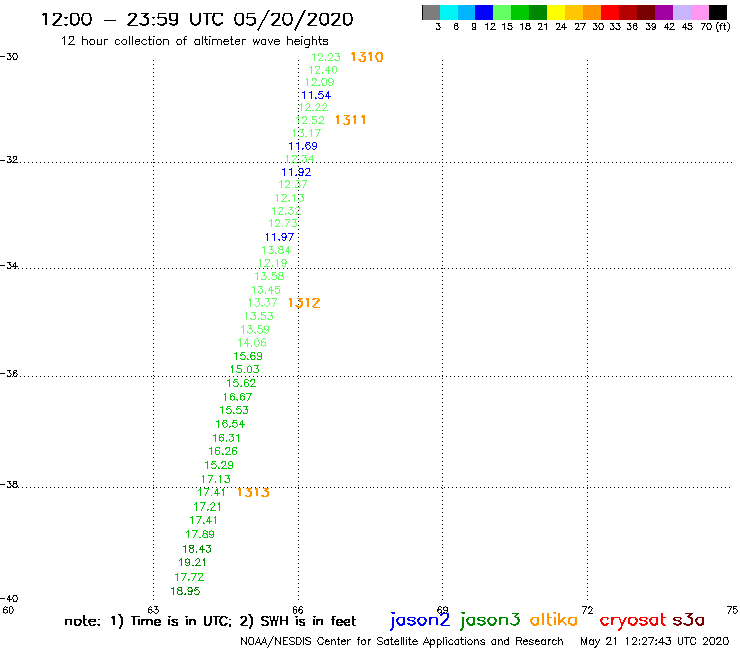
Task: Click the wave height value 17.72
Action: 189,577
